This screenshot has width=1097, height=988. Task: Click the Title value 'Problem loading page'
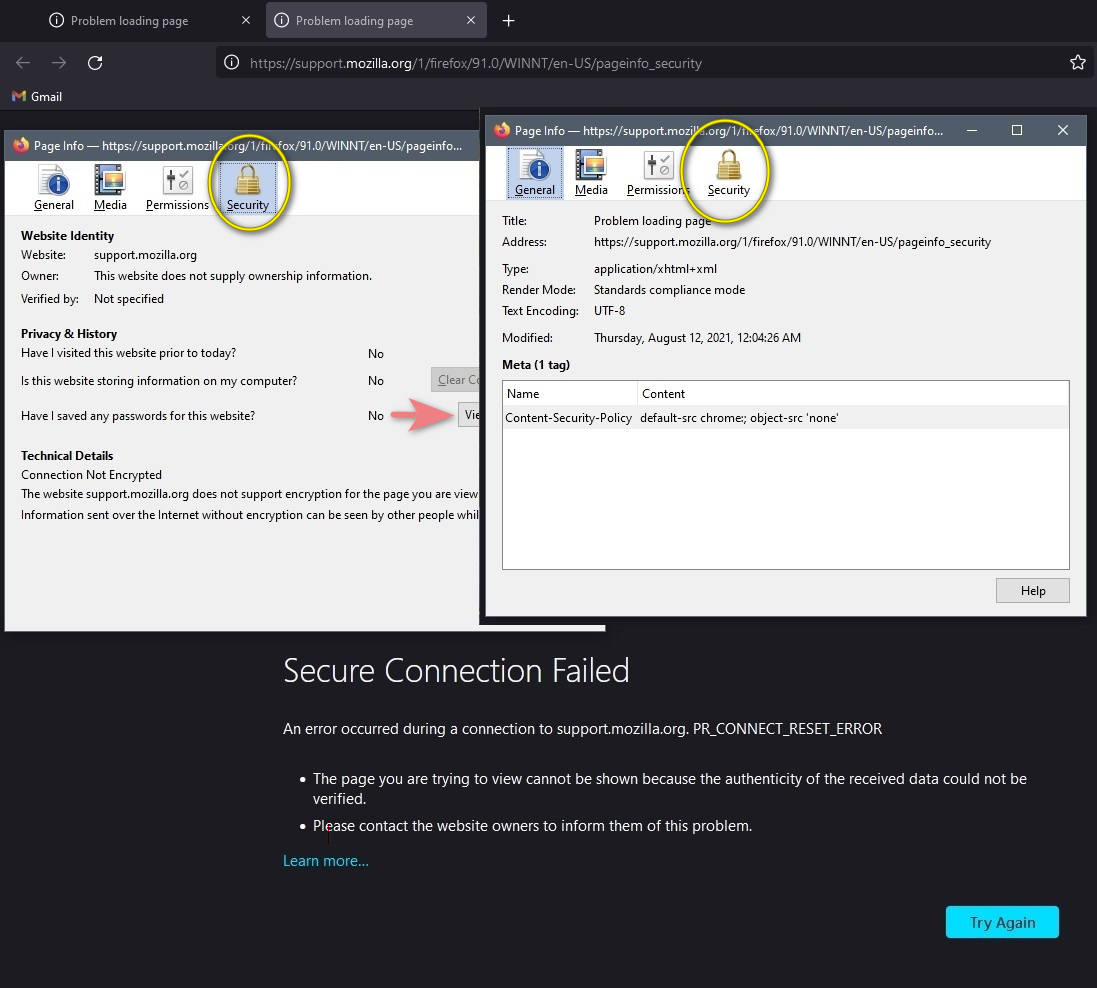pos(652,220)
